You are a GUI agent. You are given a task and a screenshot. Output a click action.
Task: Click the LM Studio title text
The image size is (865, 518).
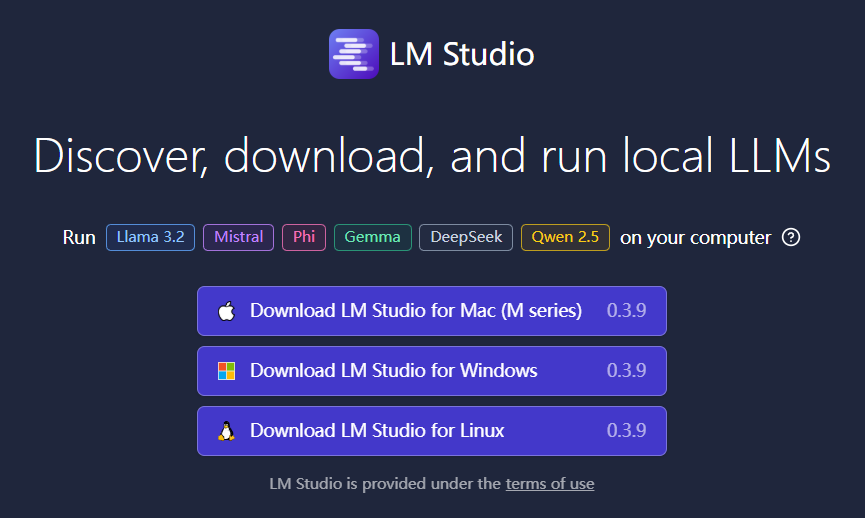point(462,54)
